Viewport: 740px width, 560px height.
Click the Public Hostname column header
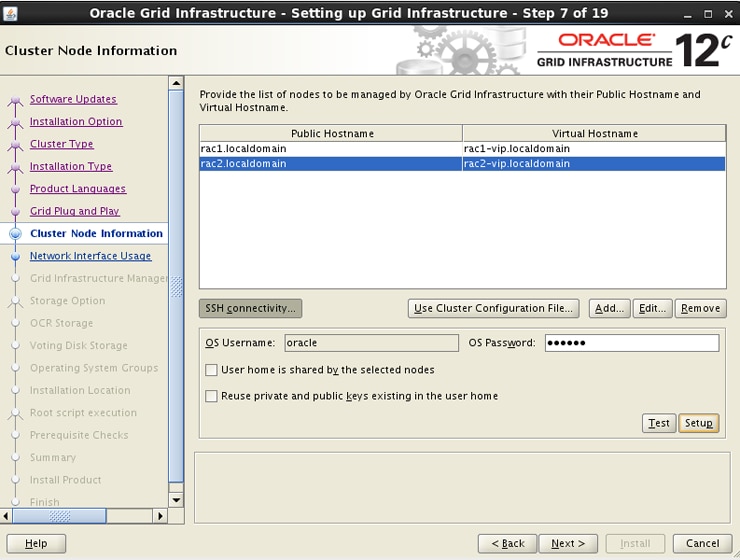click(331, 134)
